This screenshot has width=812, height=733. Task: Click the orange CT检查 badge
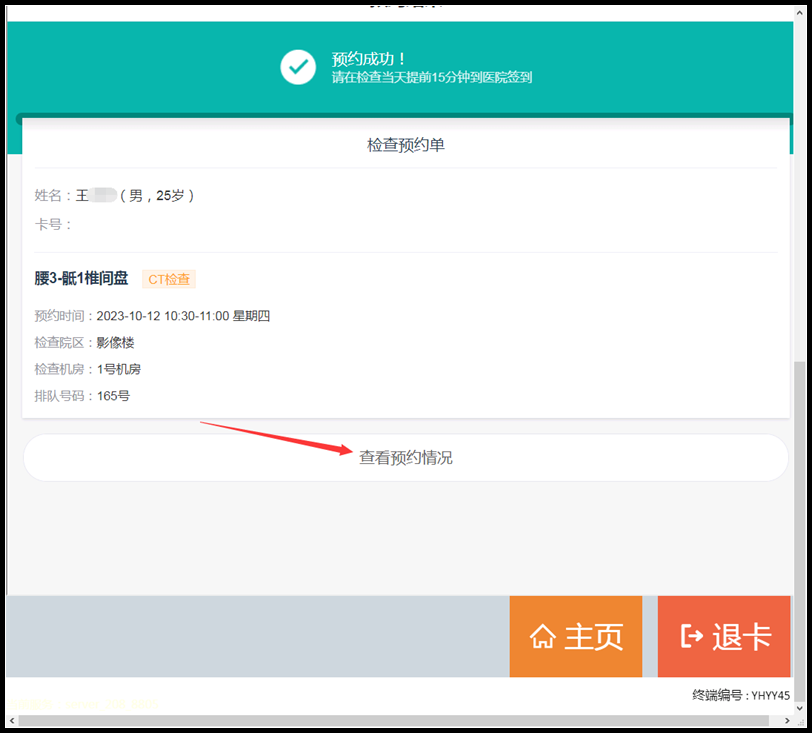click(168, 279)
